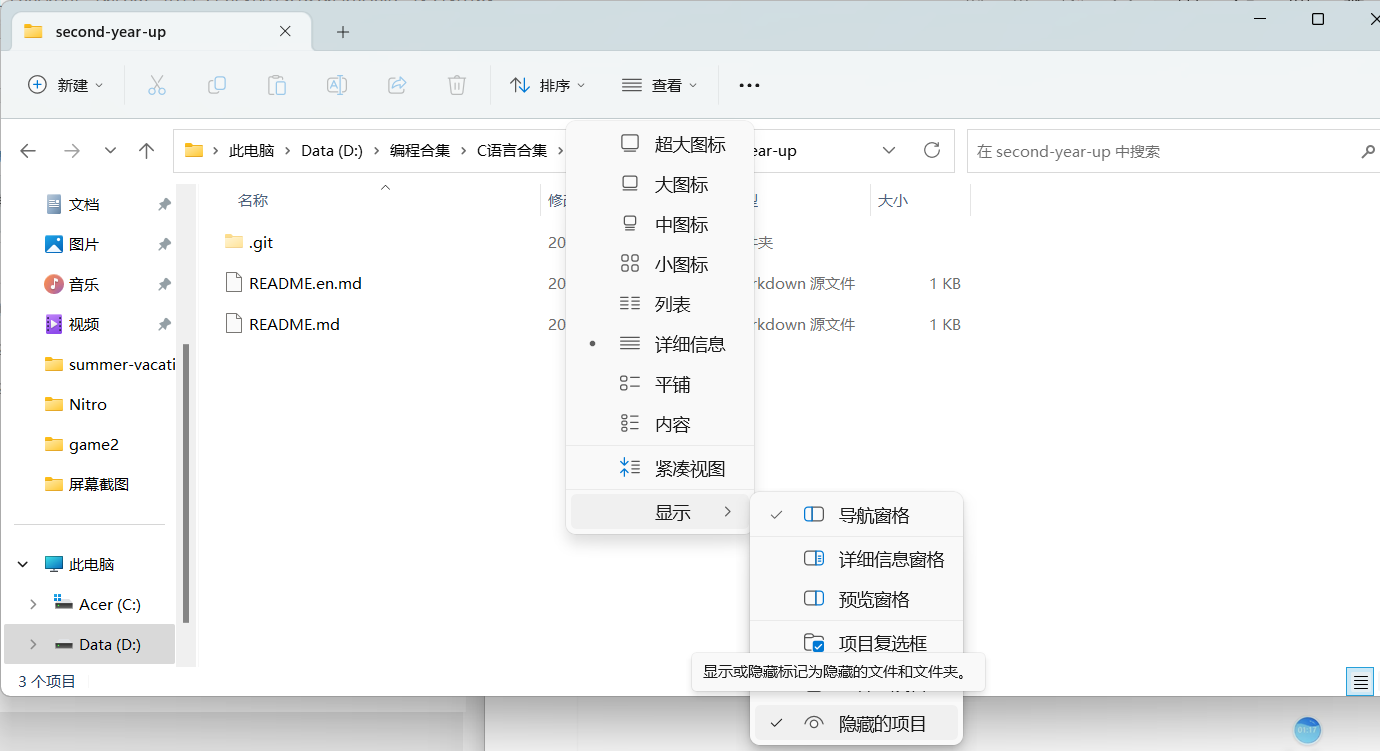Select 详细信息 view mode
The width and height of the screenshot is (1380, 751).
tap(660, 344)
